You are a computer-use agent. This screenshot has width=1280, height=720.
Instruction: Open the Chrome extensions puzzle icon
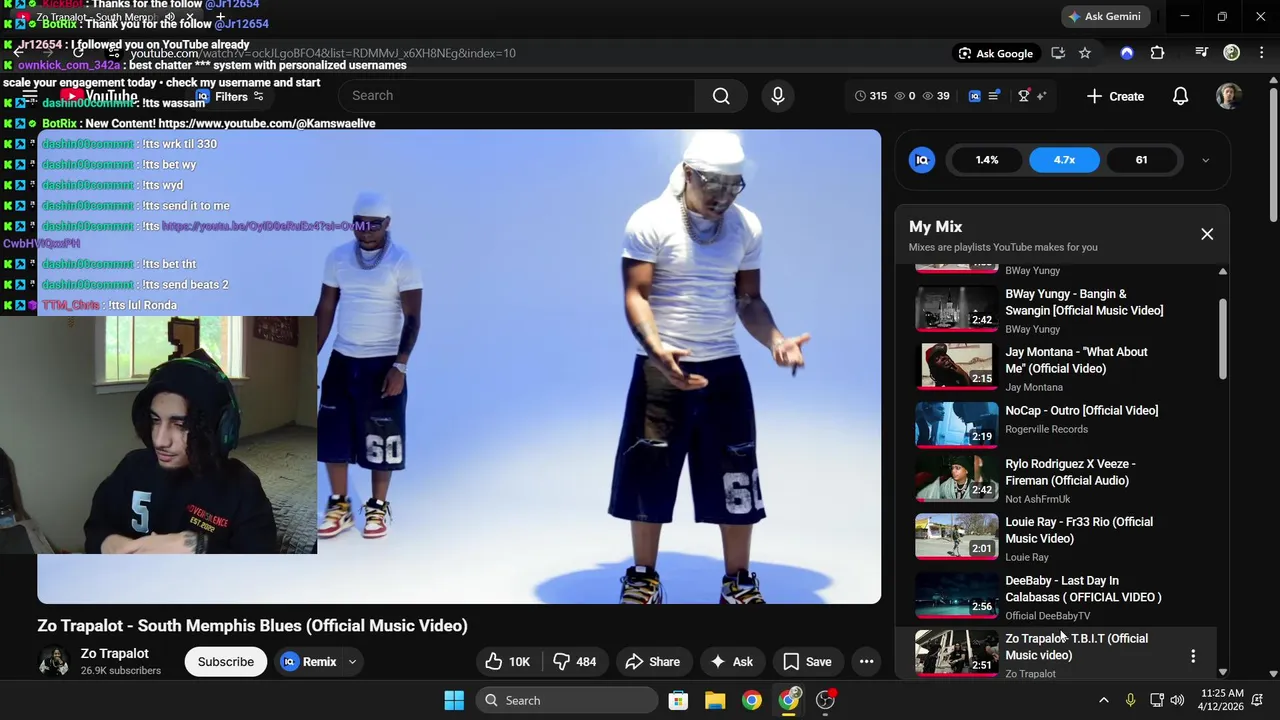click(1157, 53)
